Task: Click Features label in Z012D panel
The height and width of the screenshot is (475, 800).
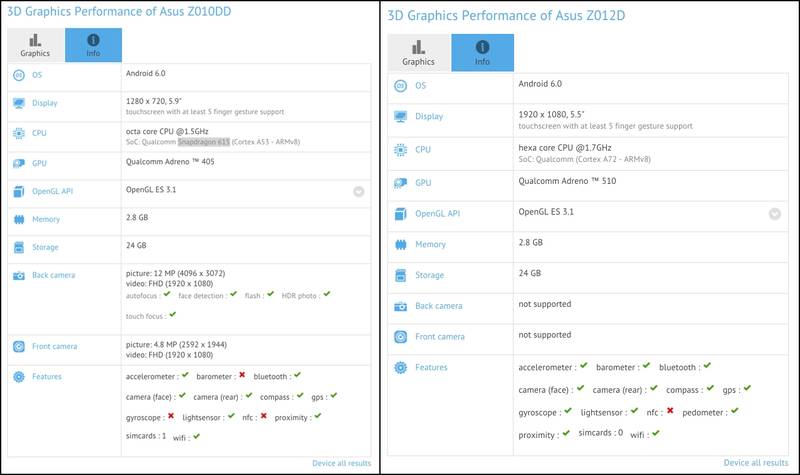Action: [x=431, y=367]
